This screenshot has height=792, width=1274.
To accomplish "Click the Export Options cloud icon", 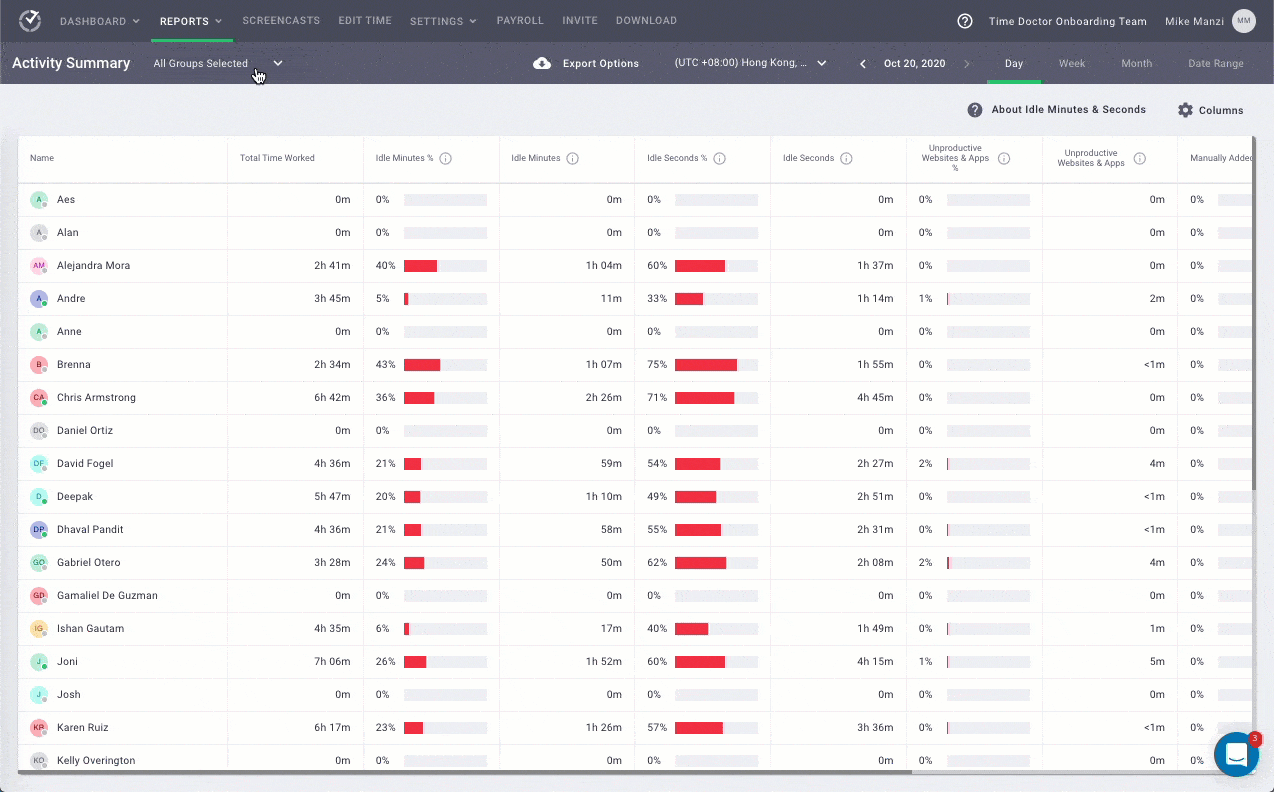I will (x=542, y=63).
